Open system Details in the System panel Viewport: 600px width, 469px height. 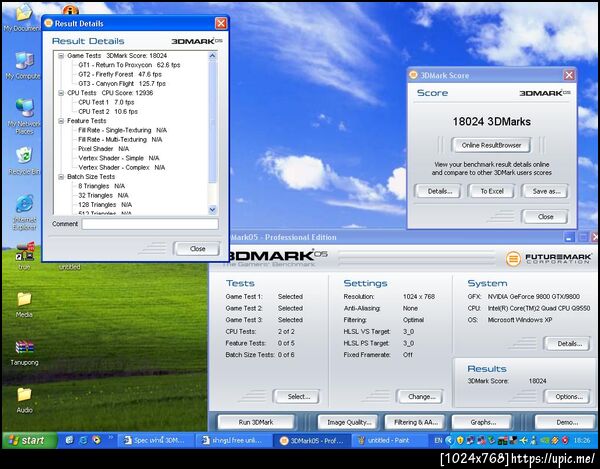pyautogui.click(x=569, y=344)
